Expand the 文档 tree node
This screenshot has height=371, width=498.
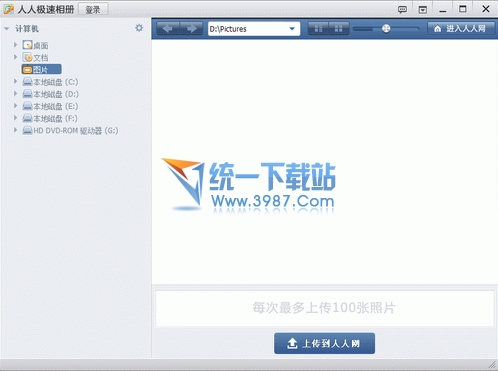click(x=15, y=57)
